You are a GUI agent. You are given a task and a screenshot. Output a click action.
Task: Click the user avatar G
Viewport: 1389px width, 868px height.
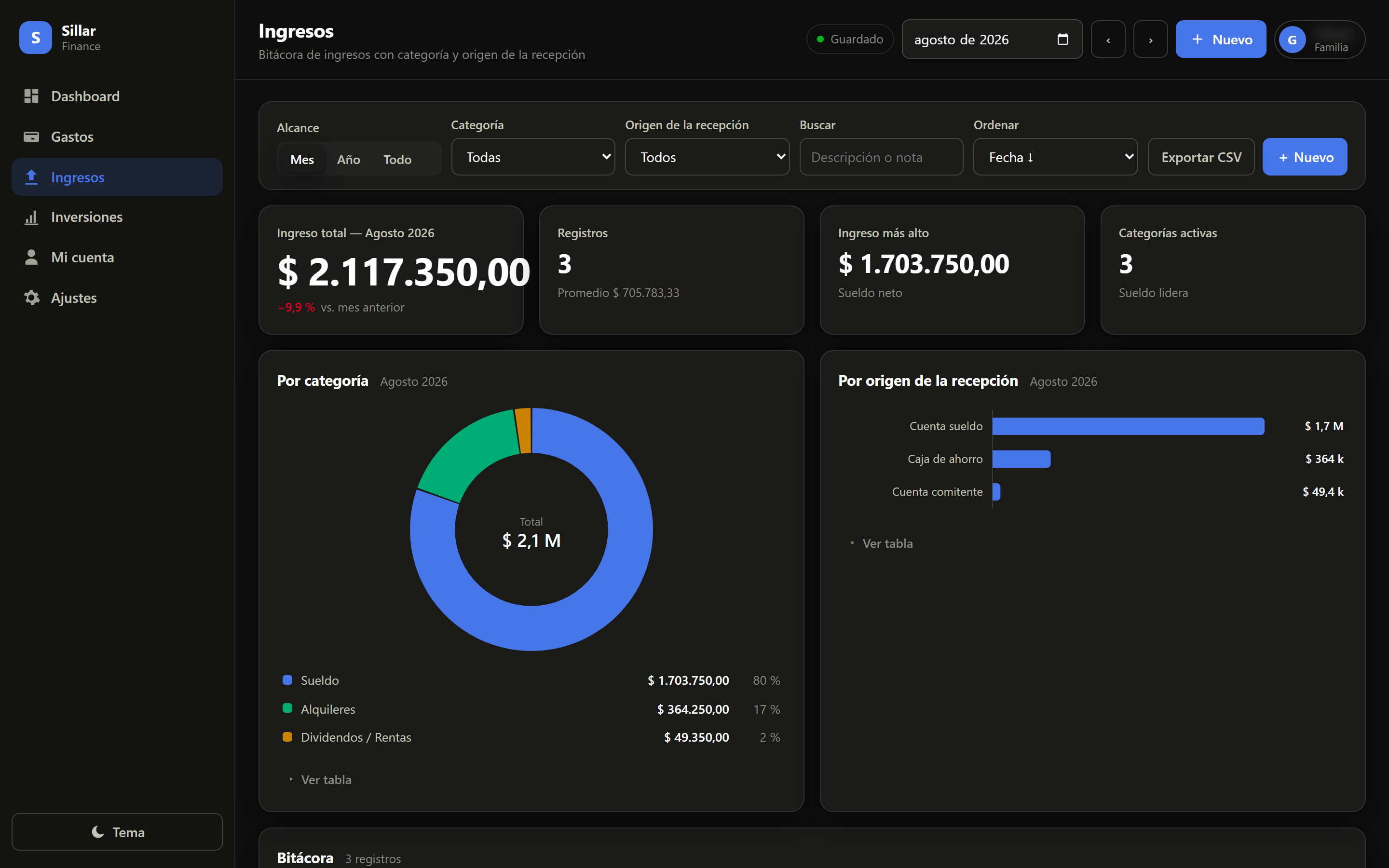(1292, 40)
